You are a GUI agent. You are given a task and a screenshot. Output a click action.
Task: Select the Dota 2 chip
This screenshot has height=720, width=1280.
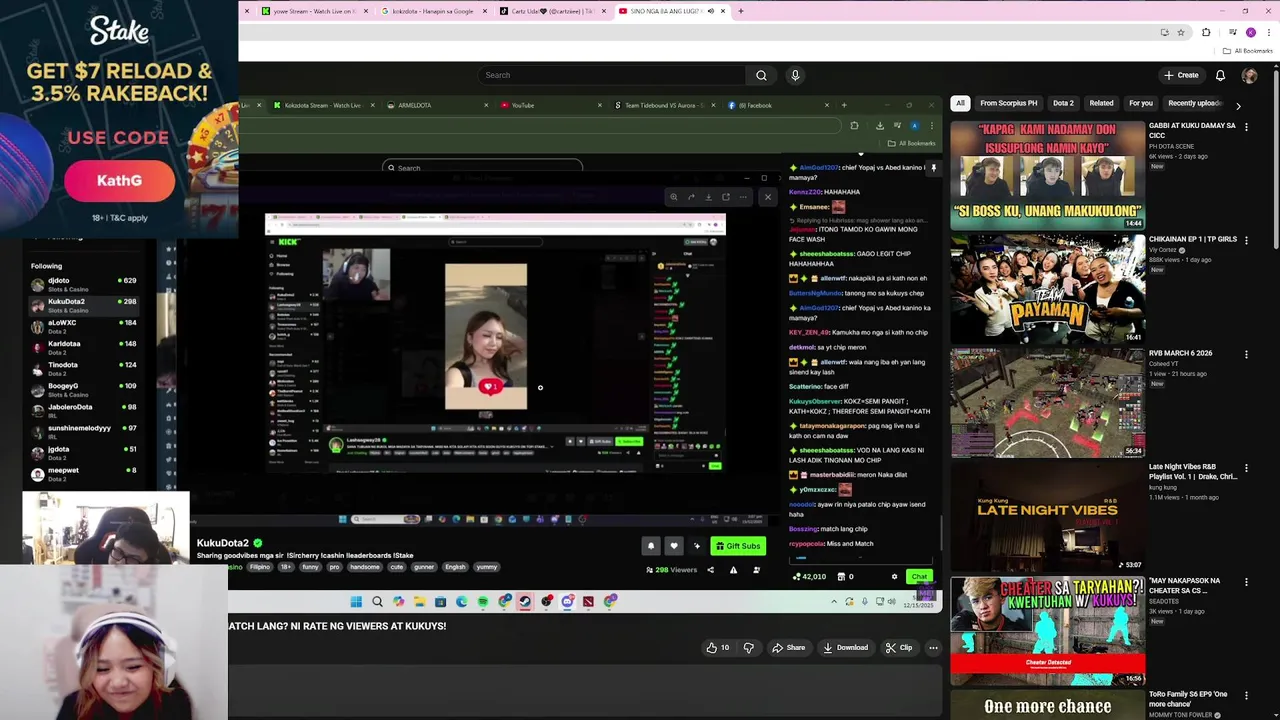pos(1063,103)
